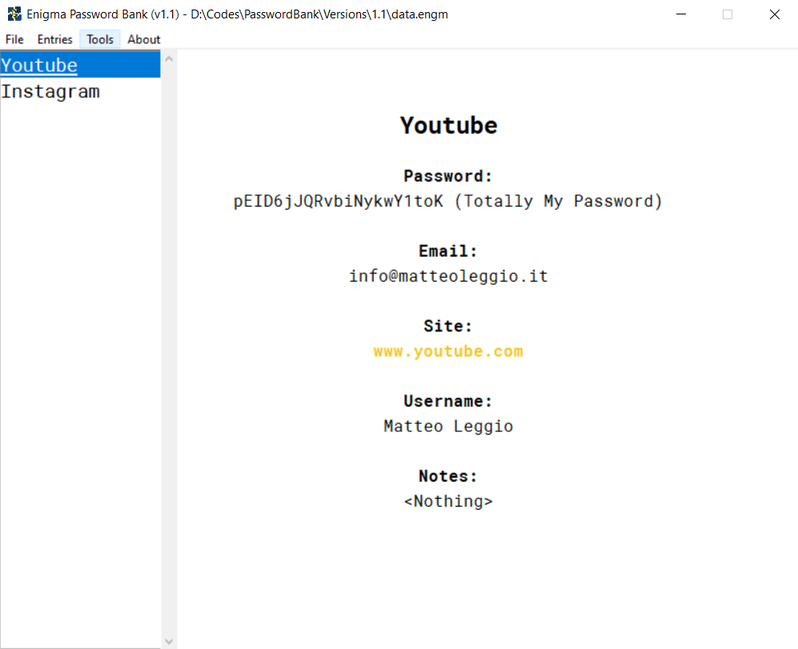Click the username Matteo Leggio
Image resolution: width=798 pixels, height=649 pixels.
(x=448, y=426)
